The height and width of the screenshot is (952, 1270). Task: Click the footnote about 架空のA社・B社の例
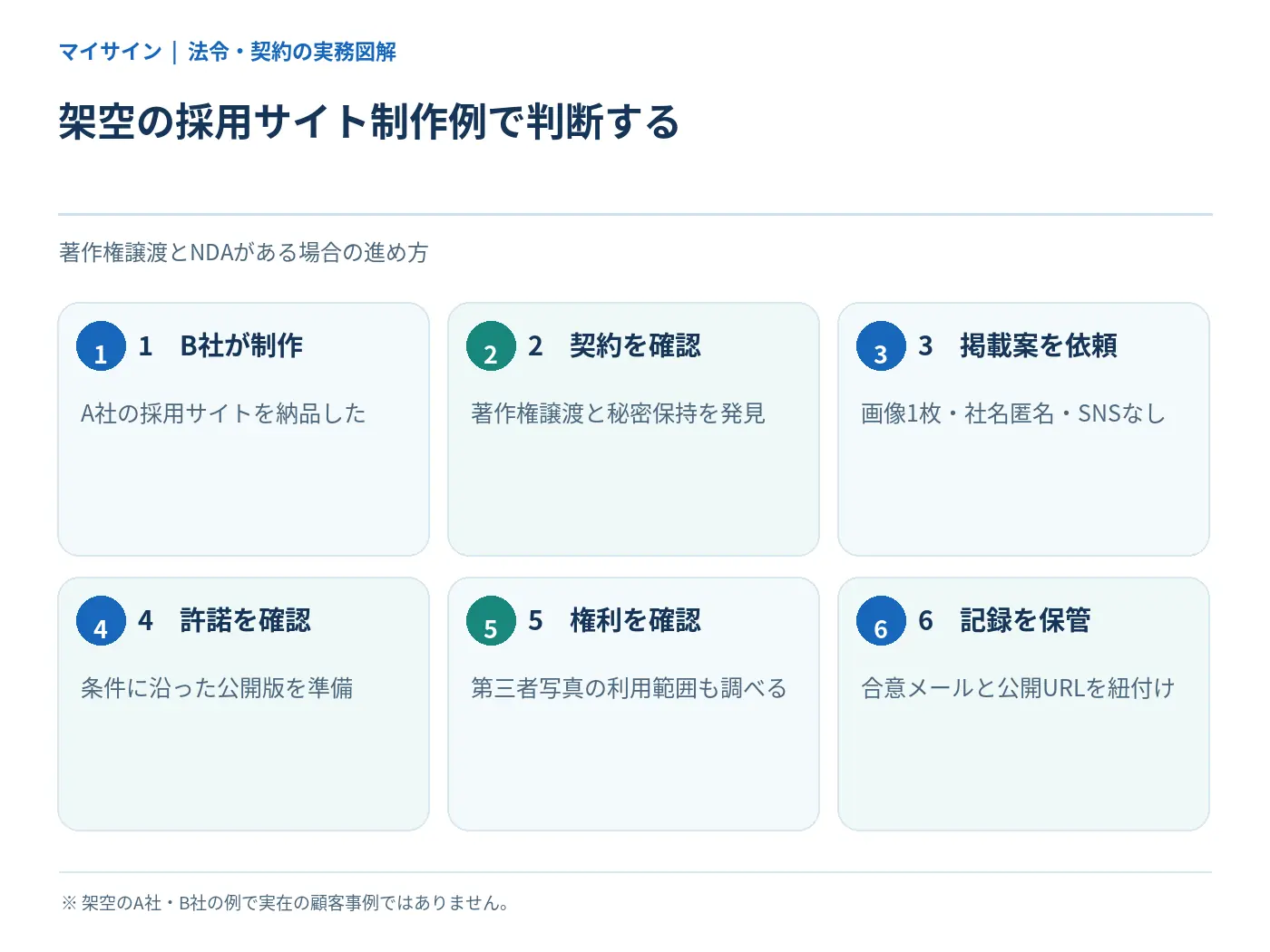pos(286,903)
